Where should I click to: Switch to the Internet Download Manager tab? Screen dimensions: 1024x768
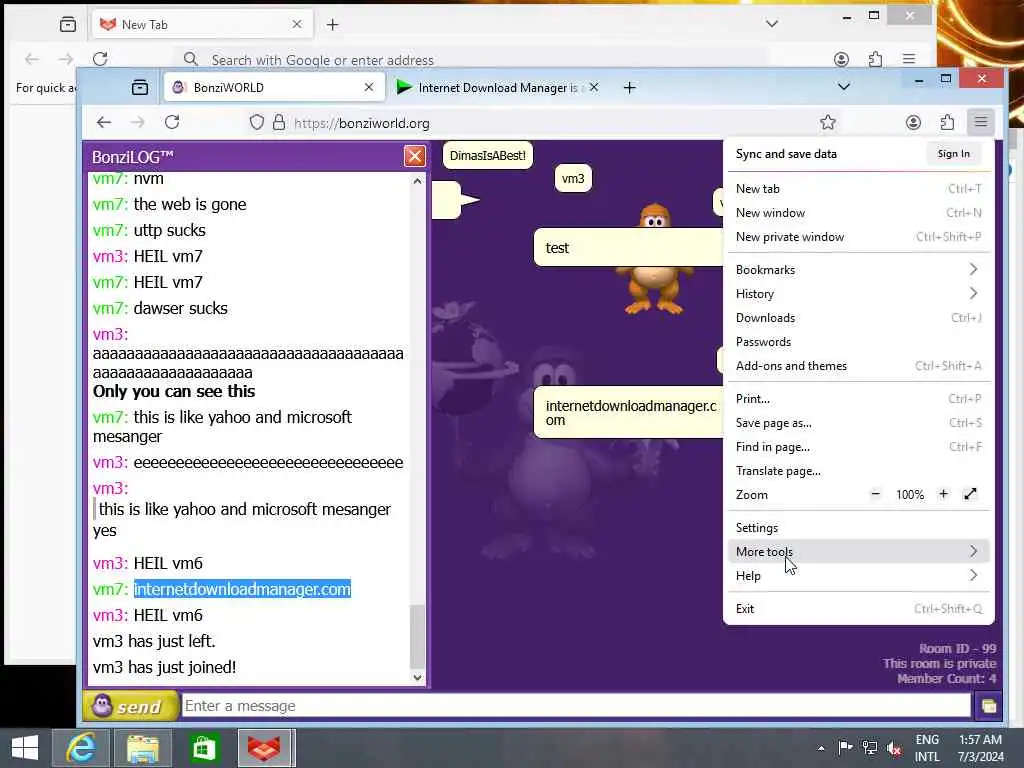496,88
